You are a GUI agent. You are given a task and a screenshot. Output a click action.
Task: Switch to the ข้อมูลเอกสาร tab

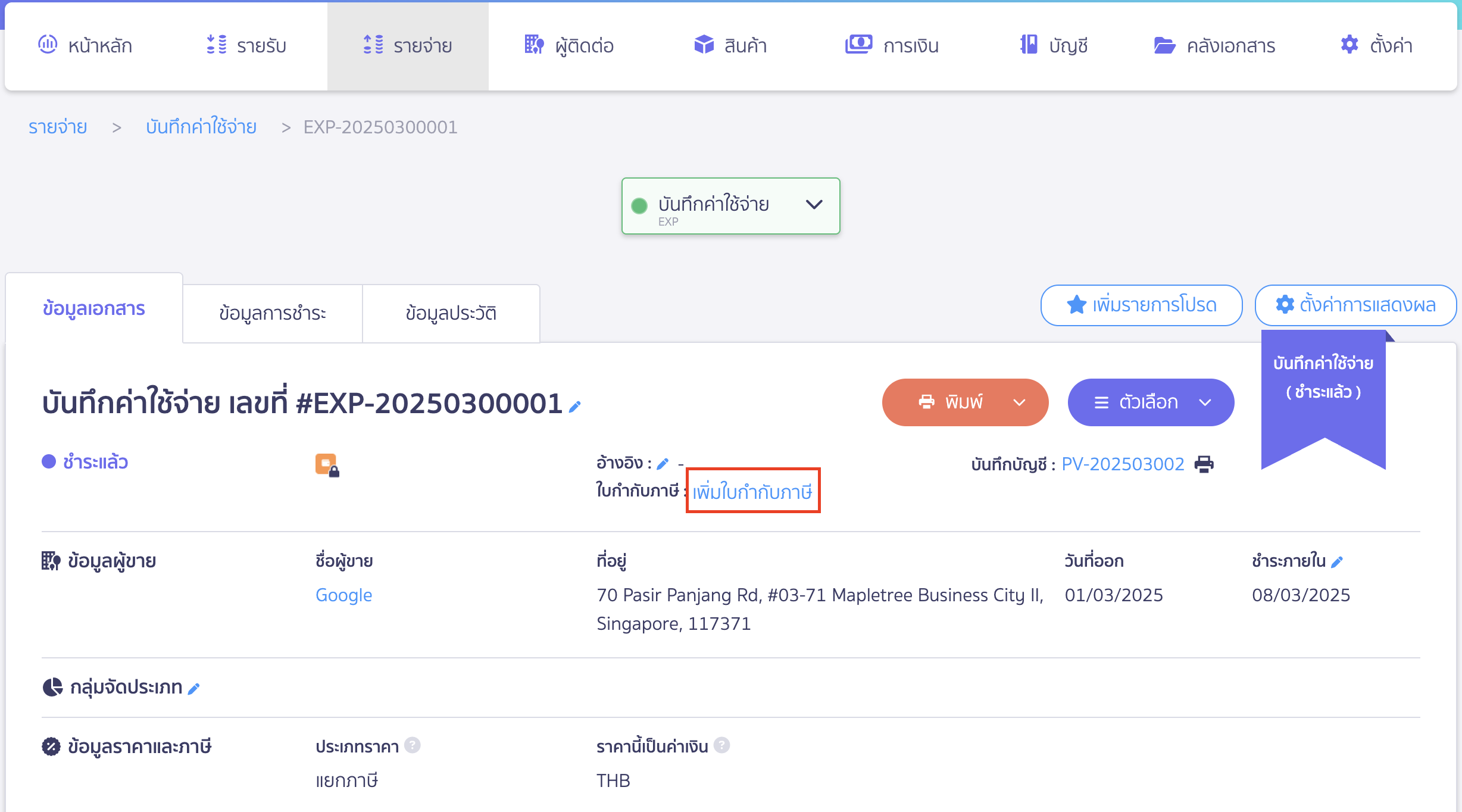point(94,308)
